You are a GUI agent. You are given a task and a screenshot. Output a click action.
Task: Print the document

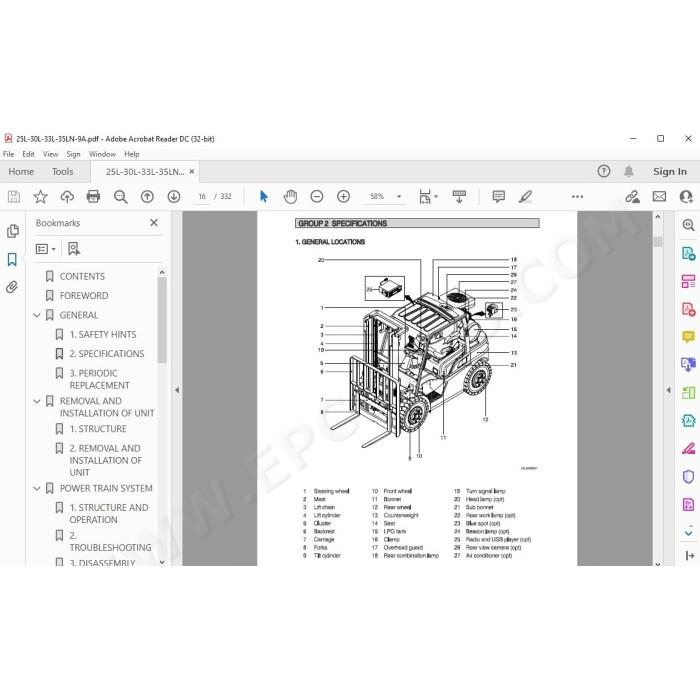coord(93,196)
